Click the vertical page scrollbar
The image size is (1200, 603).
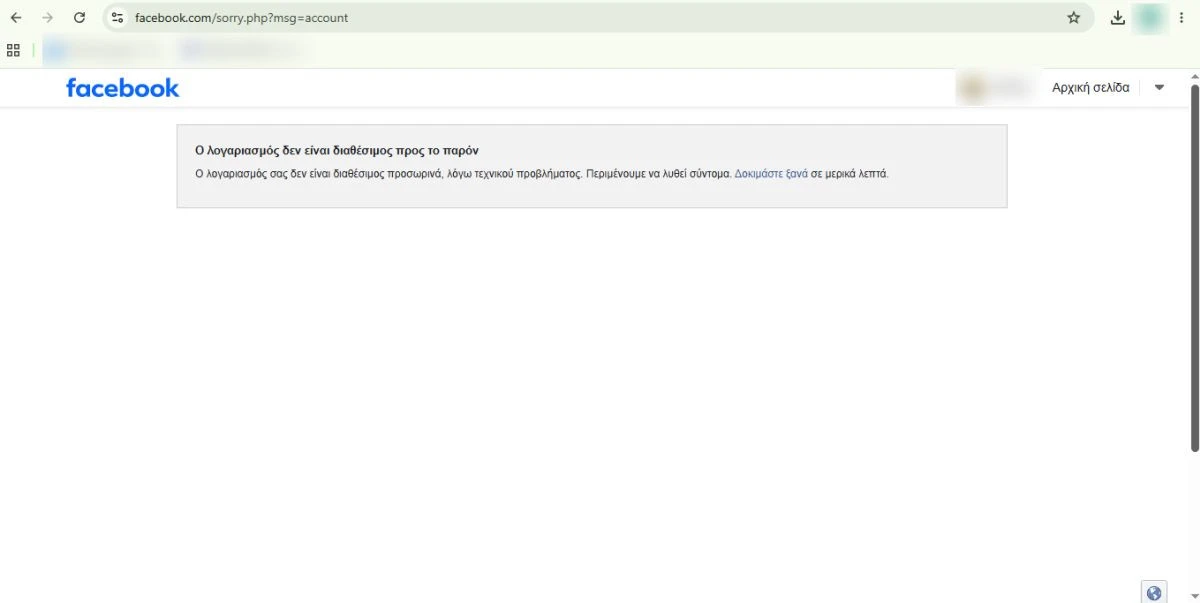point(1194,268)
